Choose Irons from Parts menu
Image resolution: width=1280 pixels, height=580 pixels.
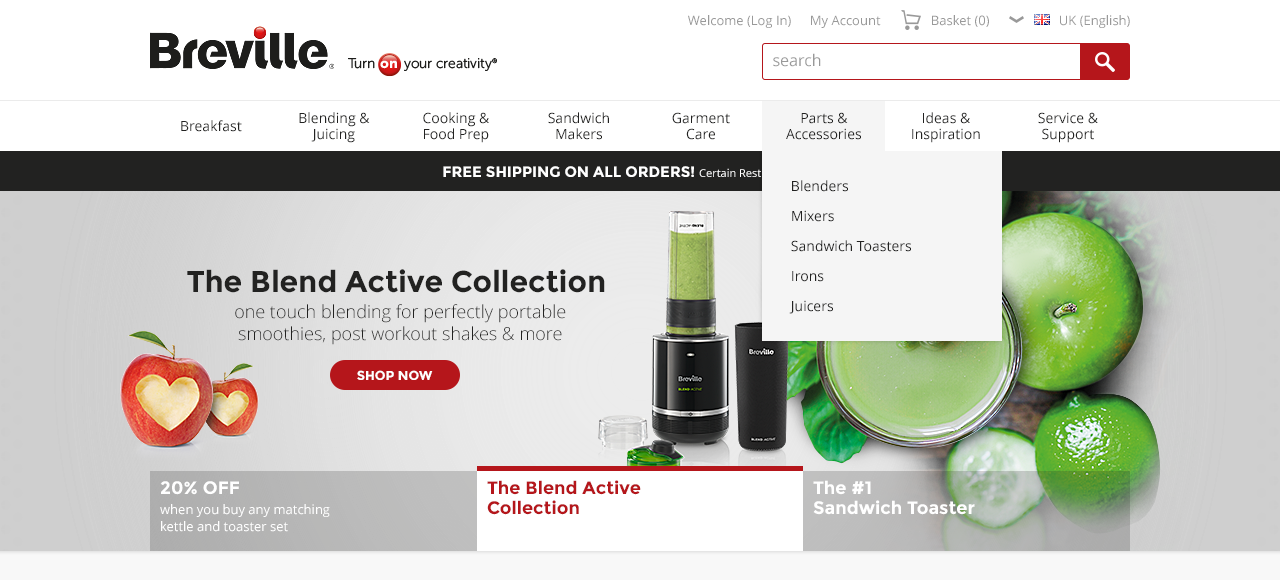pos(807,276)
